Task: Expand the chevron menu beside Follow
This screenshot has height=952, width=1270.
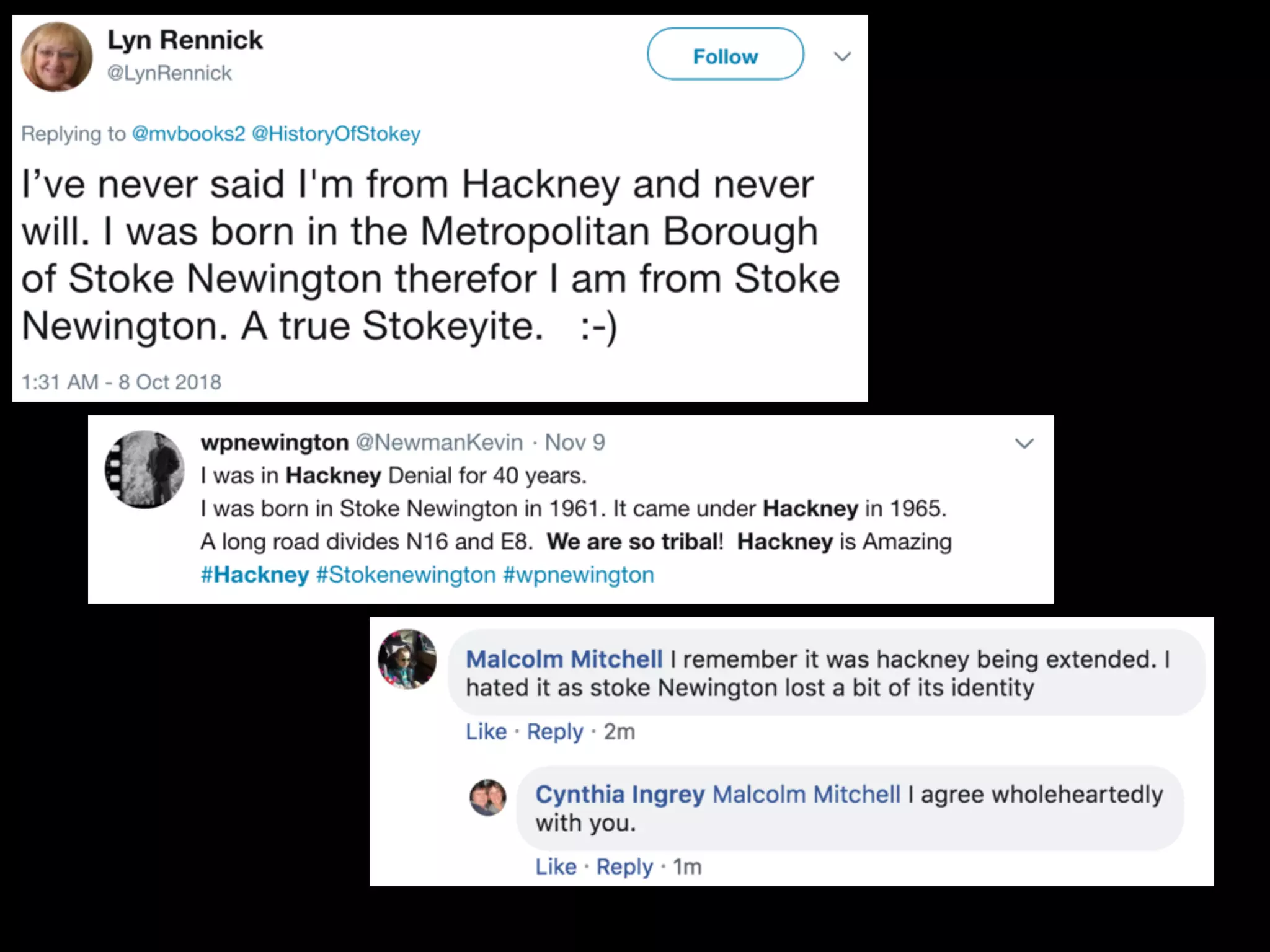Action: (x=842, y=56)
